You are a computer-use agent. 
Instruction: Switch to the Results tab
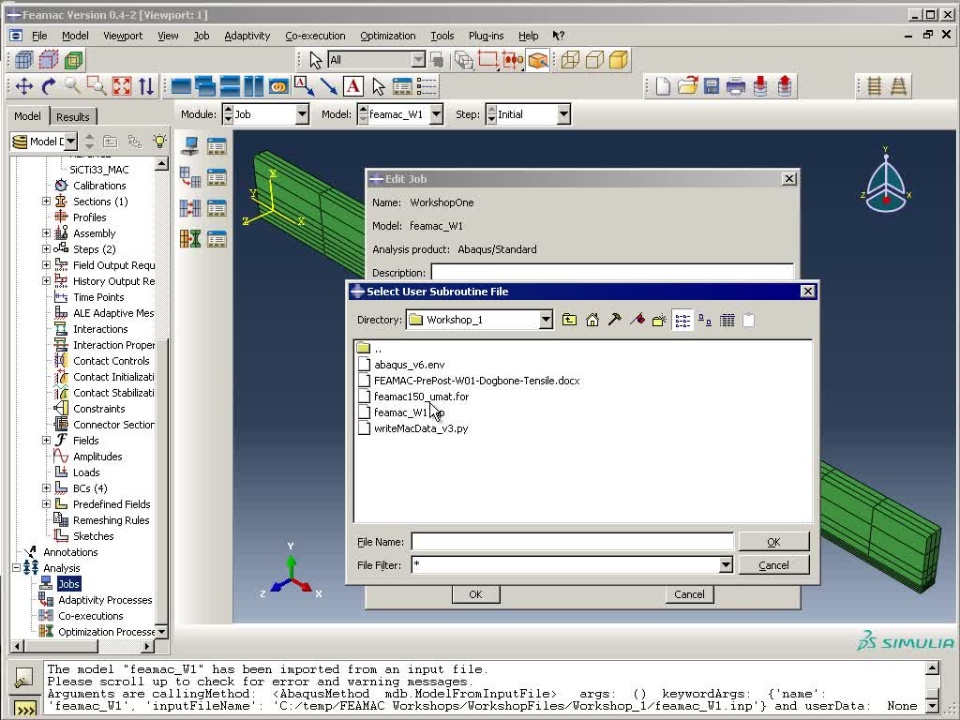[x=73, y=116]
